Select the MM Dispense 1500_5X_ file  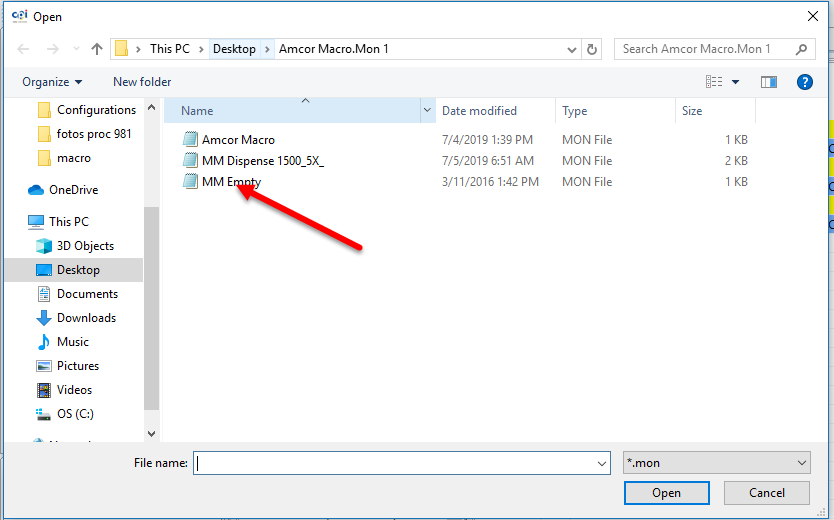point(262,161)
